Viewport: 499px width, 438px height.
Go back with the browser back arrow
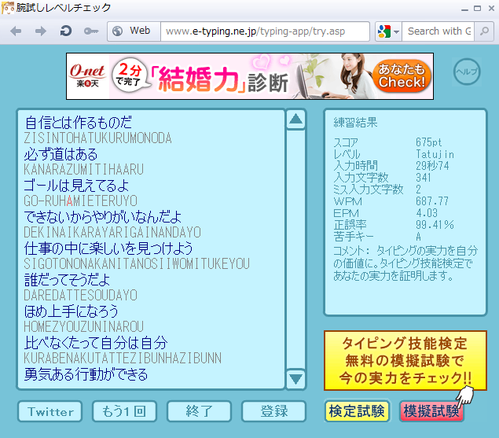point(16,31)
